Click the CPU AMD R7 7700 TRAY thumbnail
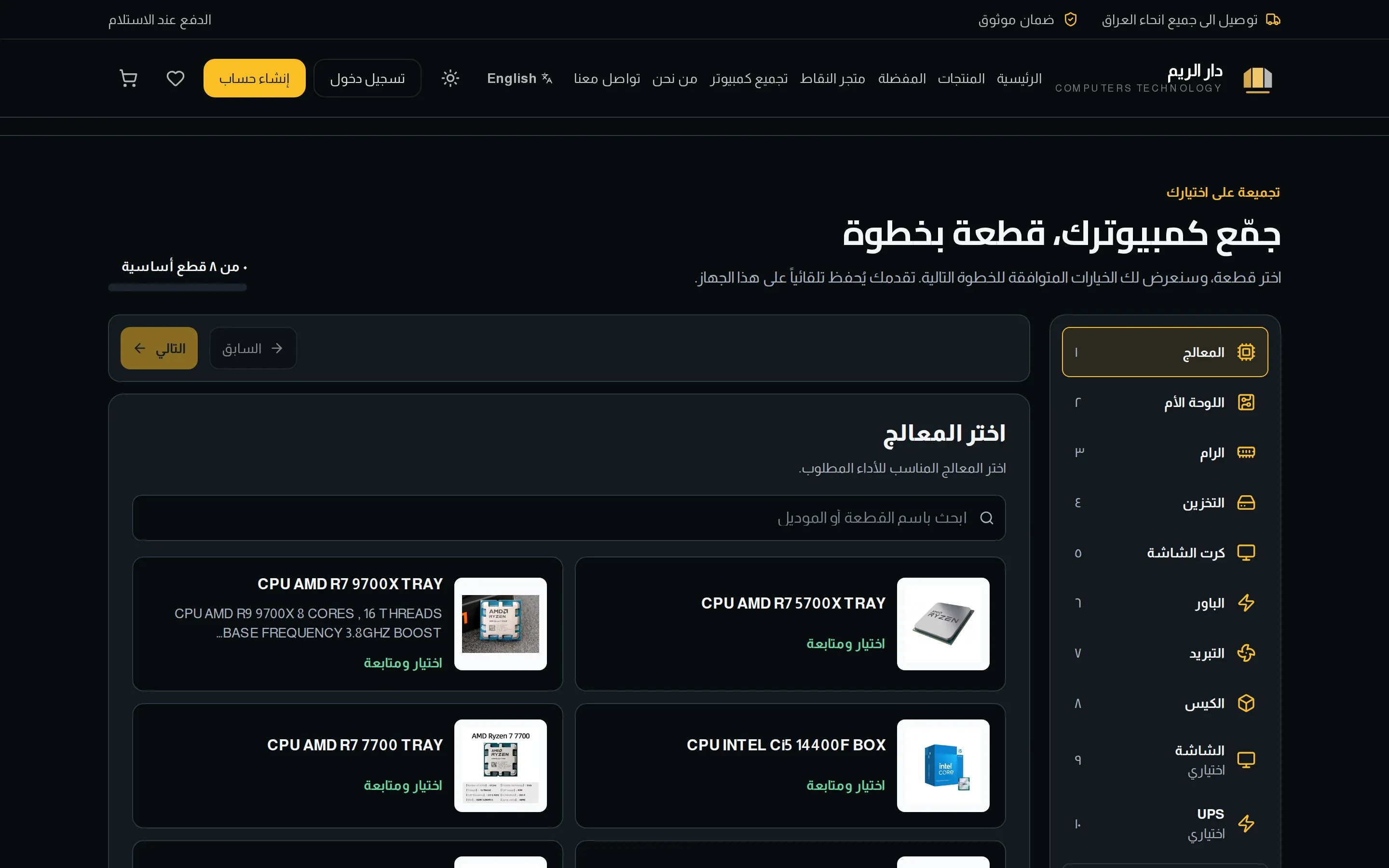This screenshot has width=1389, height=868. tap(501, 766)
